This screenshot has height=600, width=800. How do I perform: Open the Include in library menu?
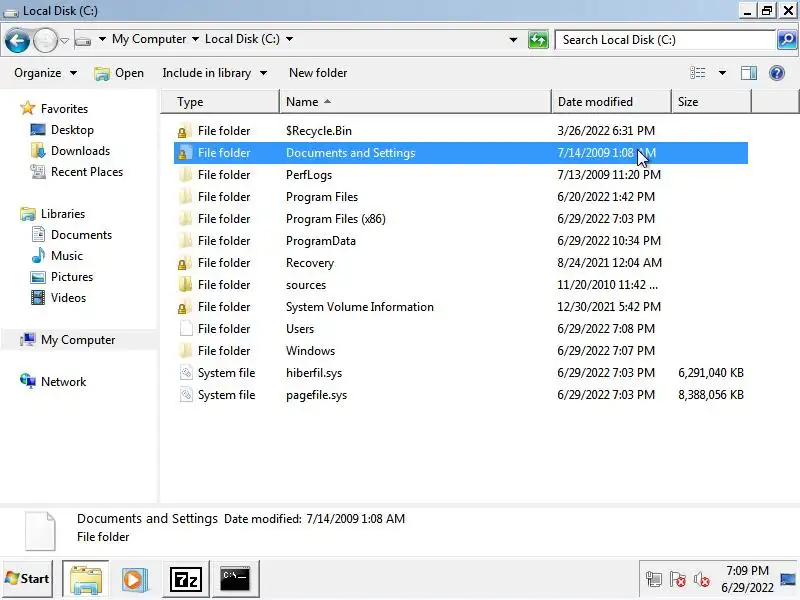tap(214, 73)
